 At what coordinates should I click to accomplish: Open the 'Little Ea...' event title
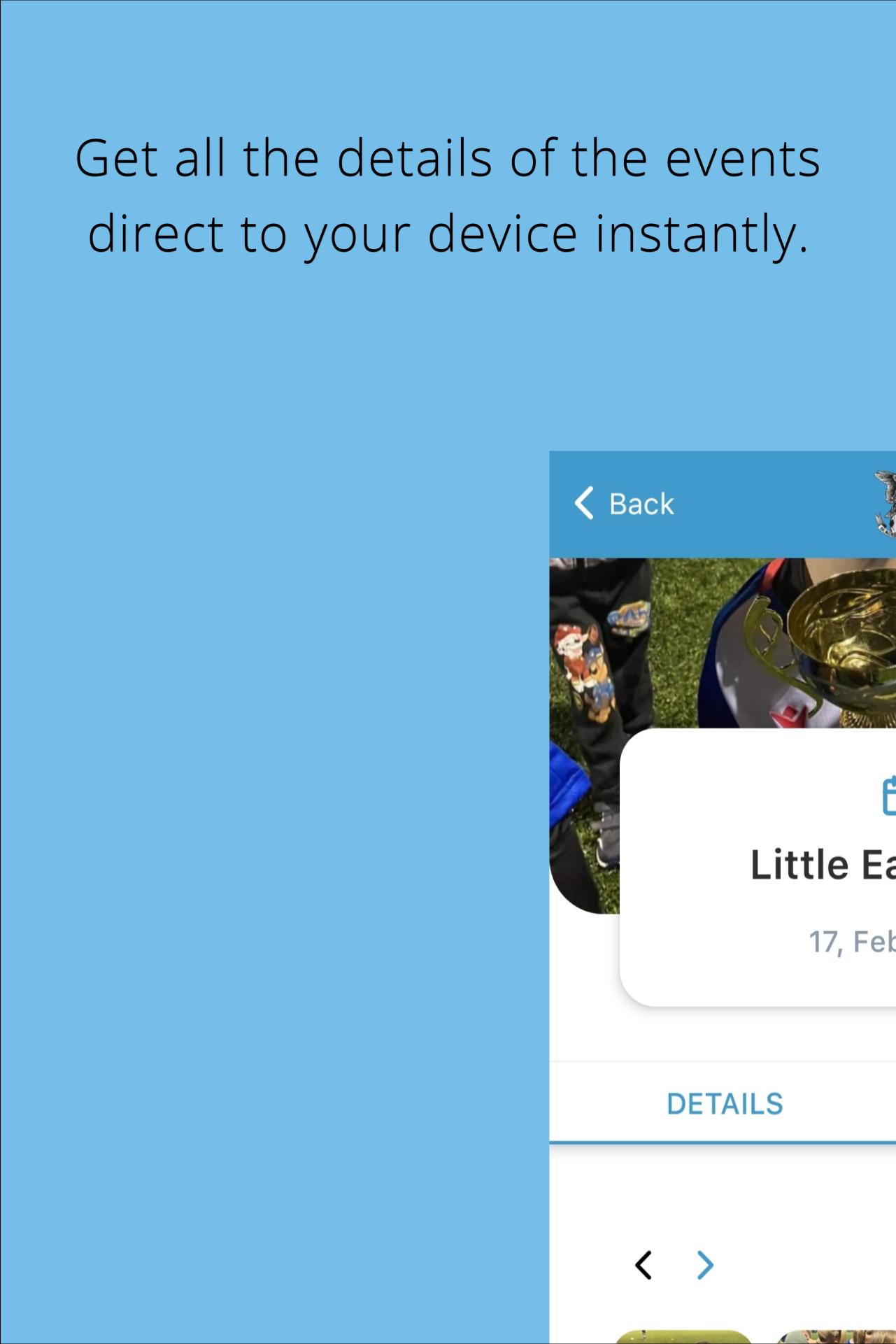coord(823,864)
